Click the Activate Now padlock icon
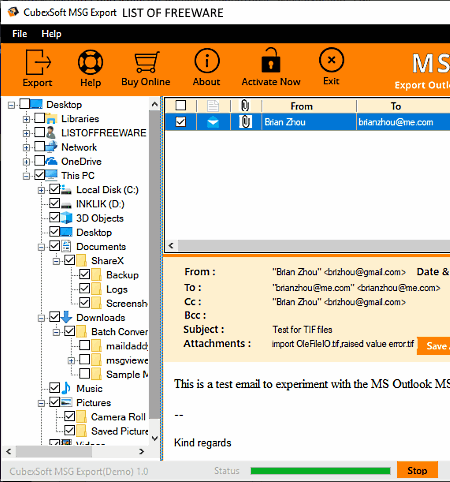This screenshot has height=482, width=450. (271, 60)
